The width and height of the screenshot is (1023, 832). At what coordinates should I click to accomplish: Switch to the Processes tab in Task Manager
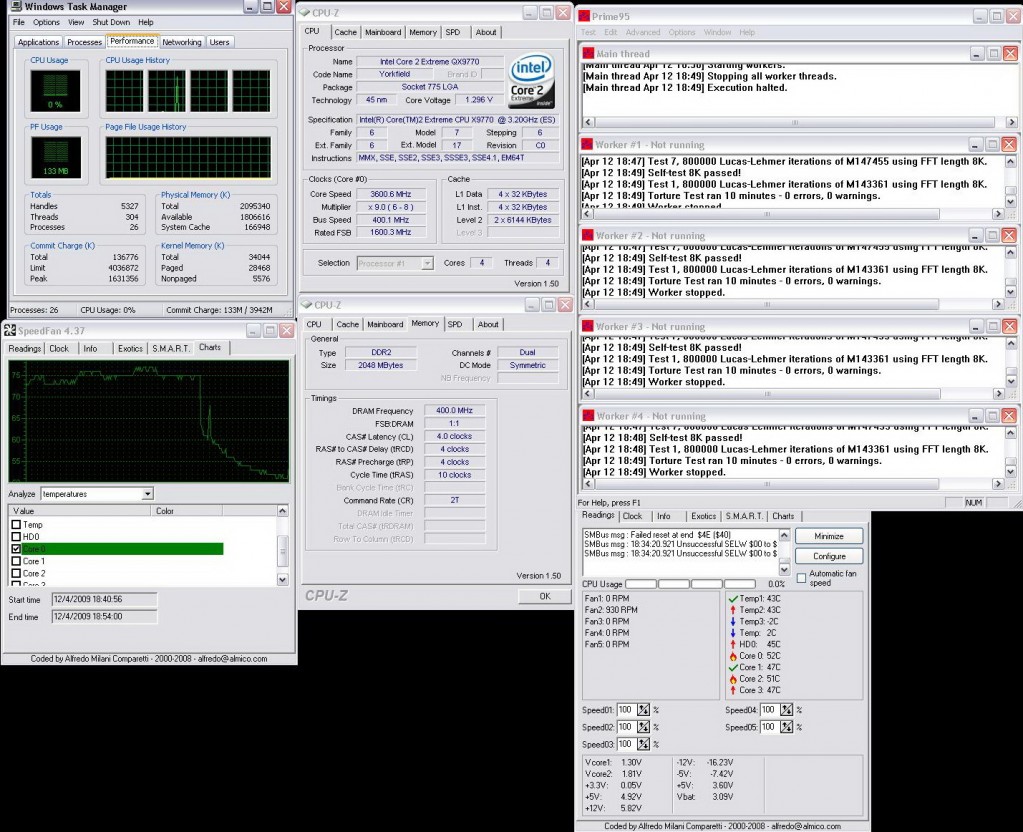pyautogui.click(x=84, y=42)
